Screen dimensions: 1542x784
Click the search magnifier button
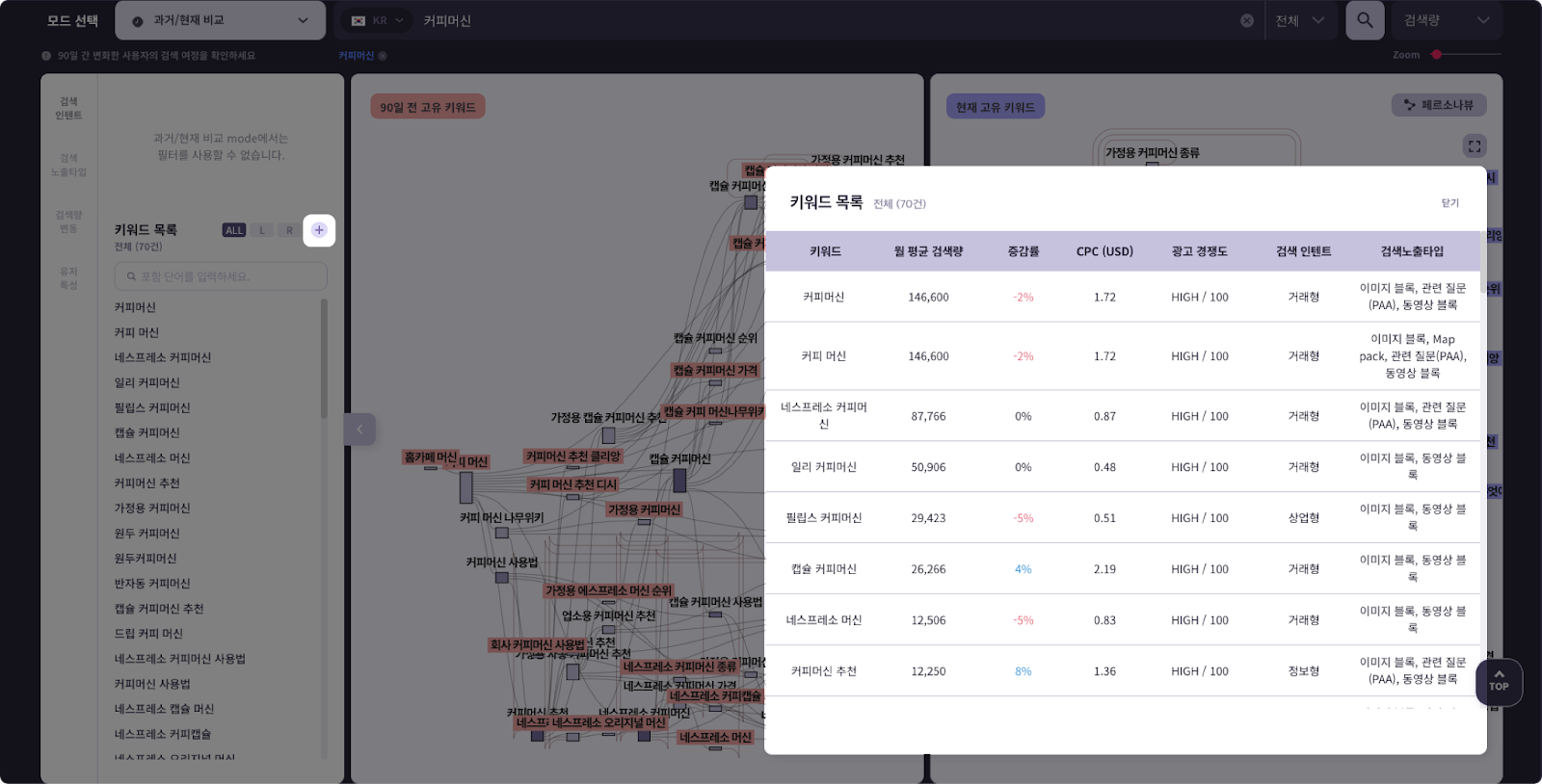click(1365, 20)
